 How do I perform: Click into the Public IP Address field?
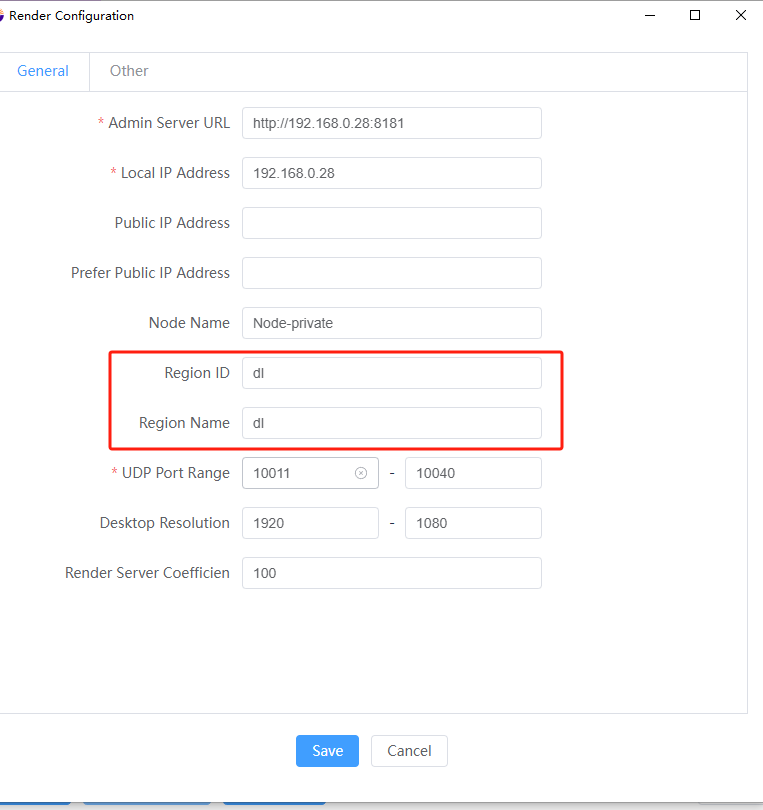(392, 223)
